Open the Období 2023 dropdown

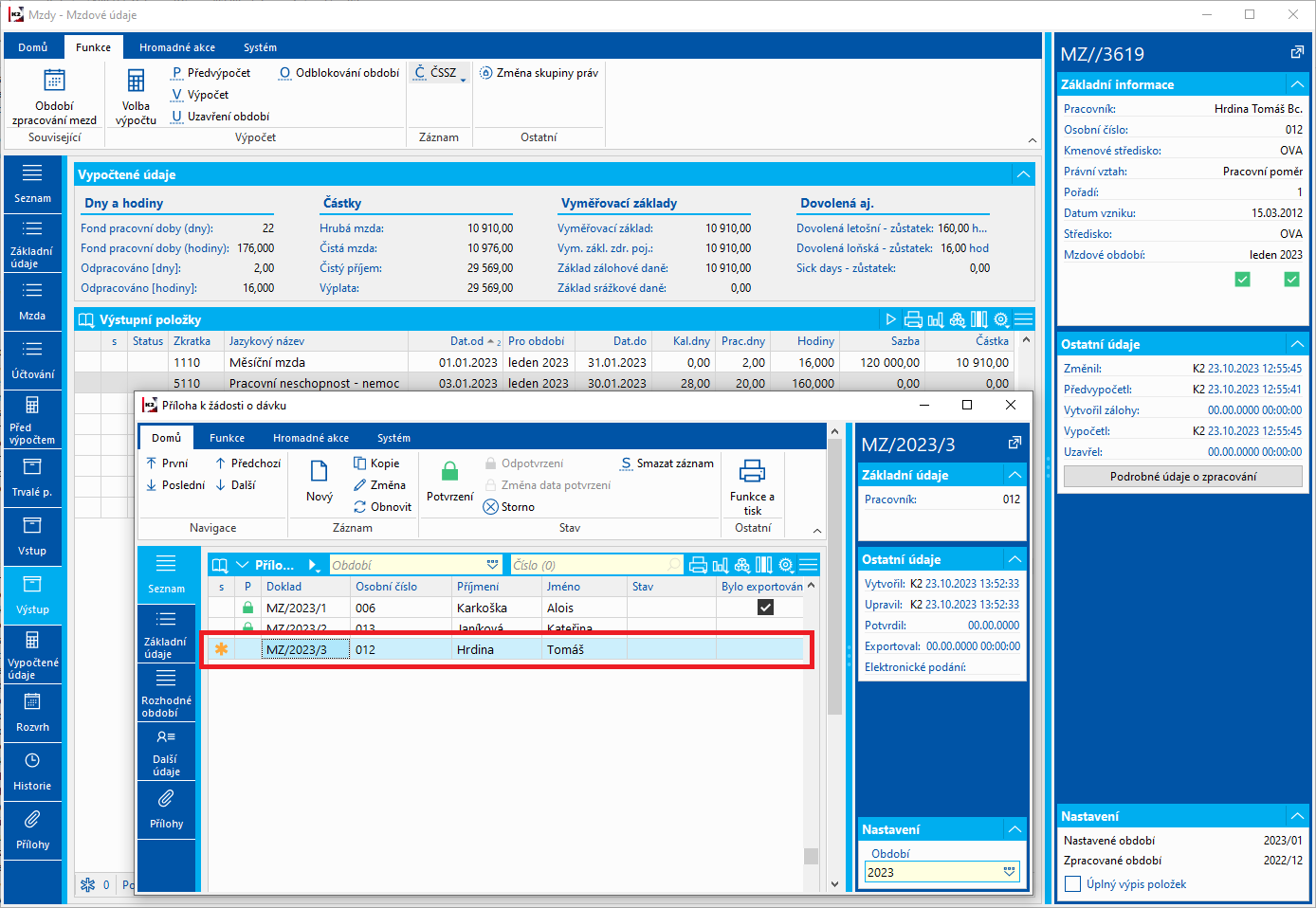pos(1009,872)
